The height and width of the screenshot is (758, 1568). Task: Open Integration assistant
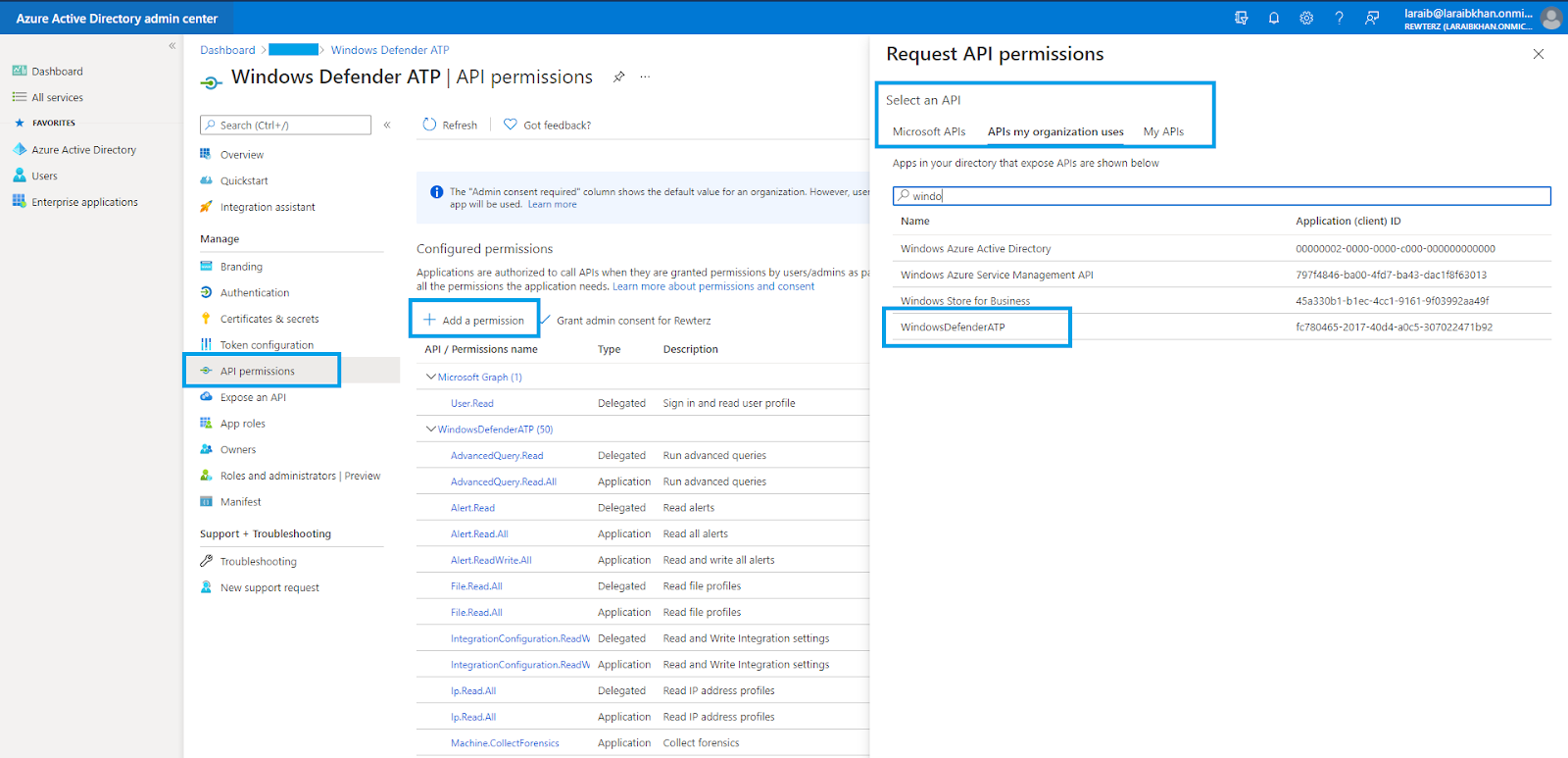pos(268,207)
